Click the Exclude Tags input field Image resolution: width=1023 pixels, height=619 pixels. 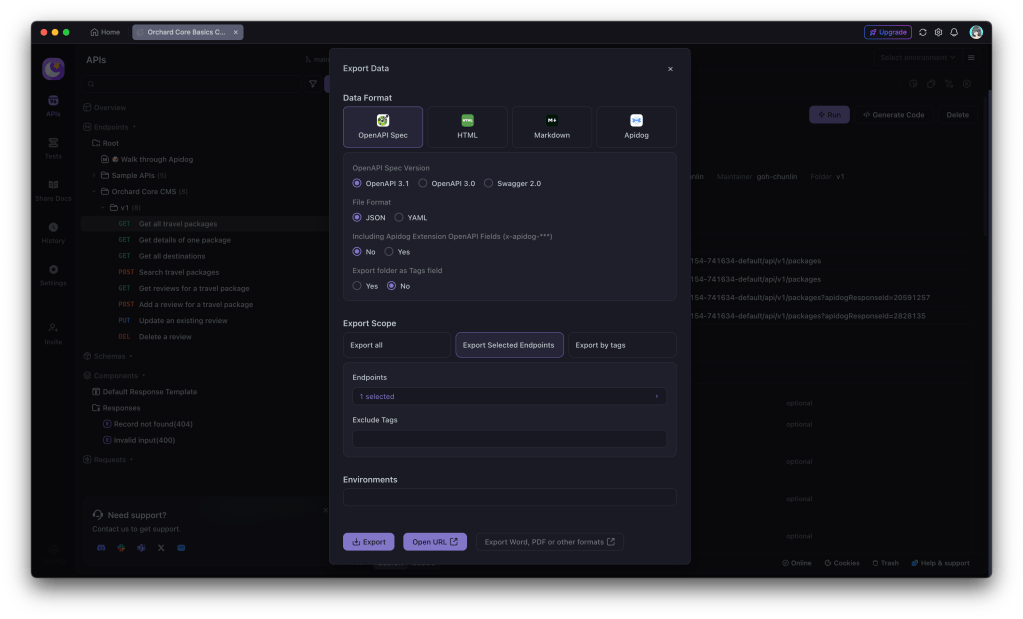coord(509,439)
